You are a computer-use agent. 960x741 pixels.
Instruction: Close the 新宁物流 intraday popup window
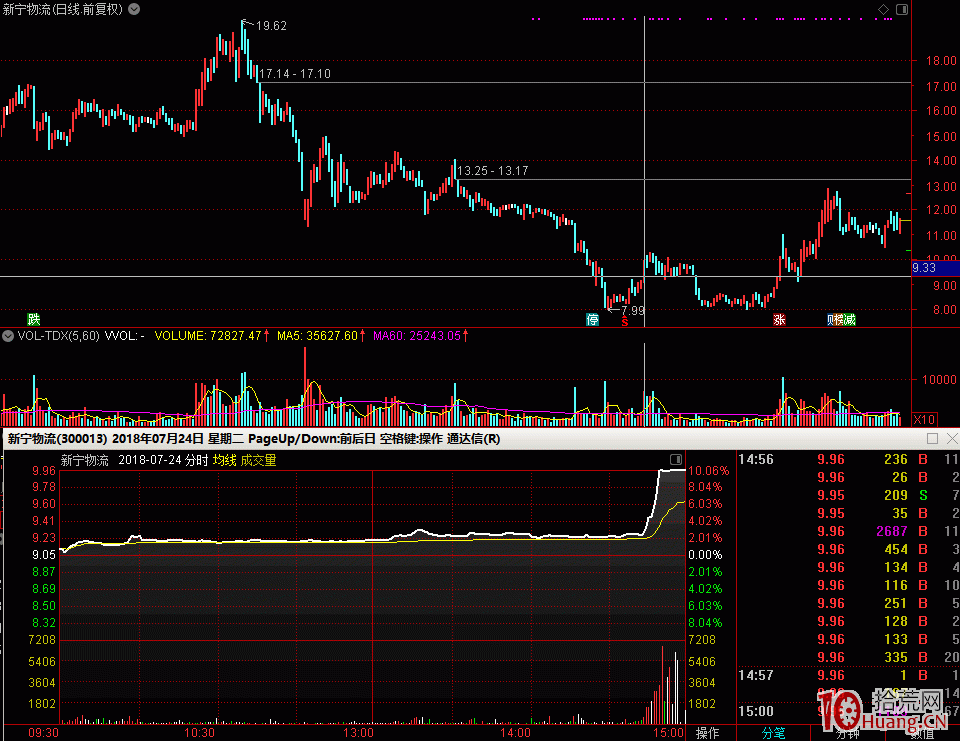coord(950,439)
